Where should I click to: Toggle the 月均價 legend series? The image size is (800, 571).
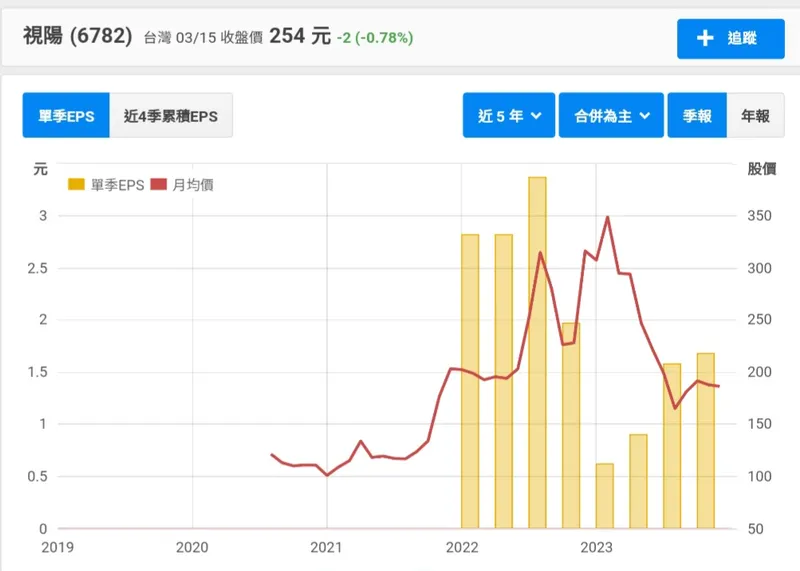(192, 184)
